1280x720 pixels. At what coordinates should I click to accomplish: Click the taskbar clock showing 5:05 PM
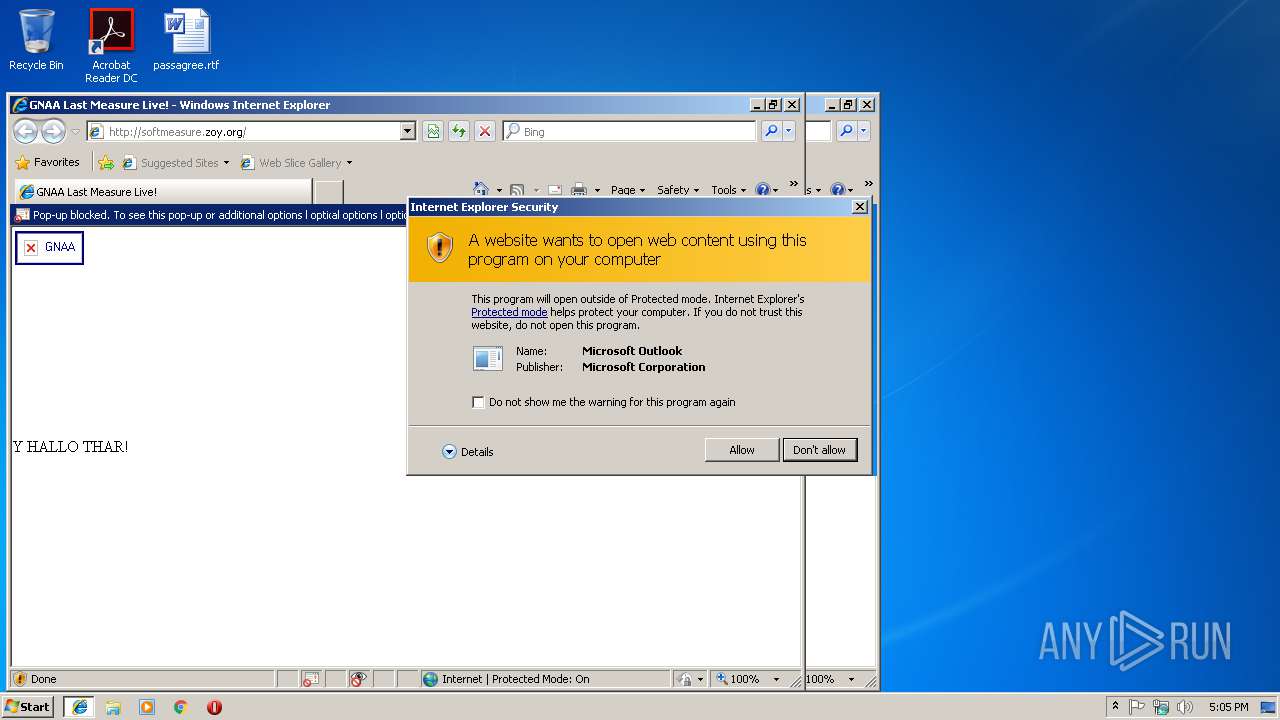pyautogui.click(x=1228, y=707)
